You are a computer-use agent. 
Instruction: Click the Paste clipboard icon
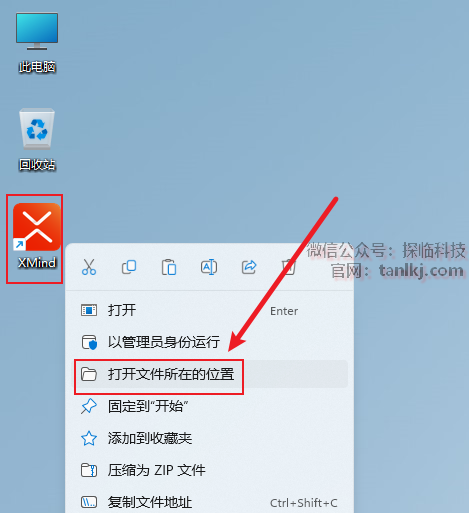coord(169,267)
